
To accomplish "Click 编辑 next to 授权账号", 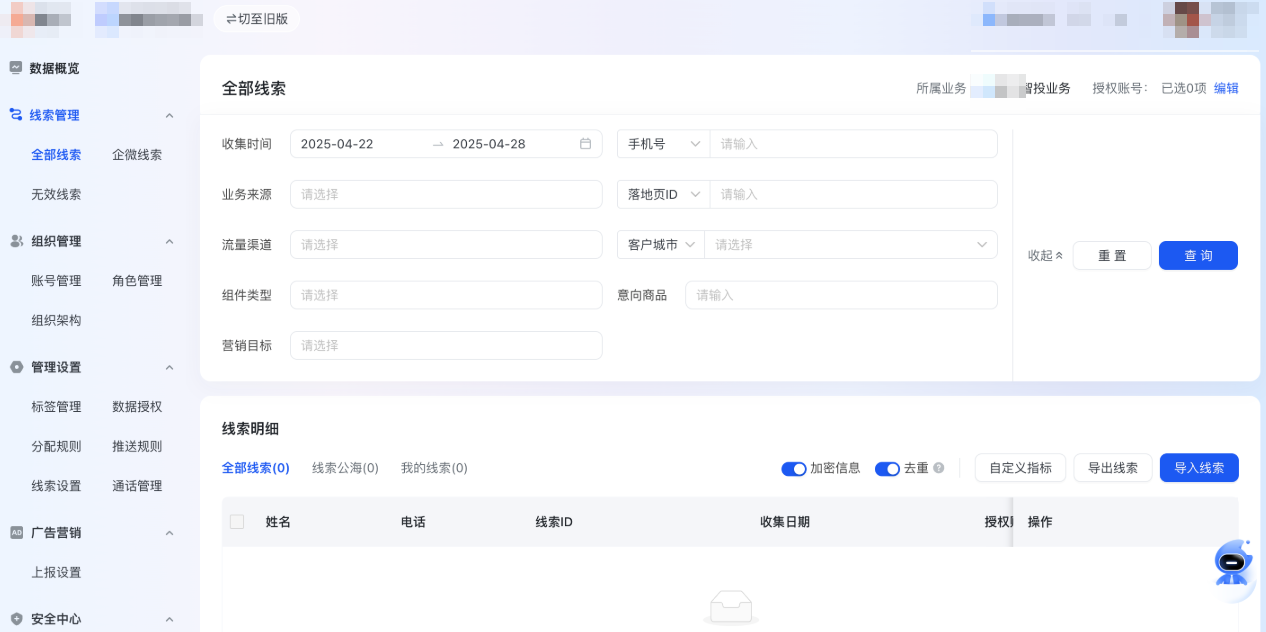I will click(1226, 88).
